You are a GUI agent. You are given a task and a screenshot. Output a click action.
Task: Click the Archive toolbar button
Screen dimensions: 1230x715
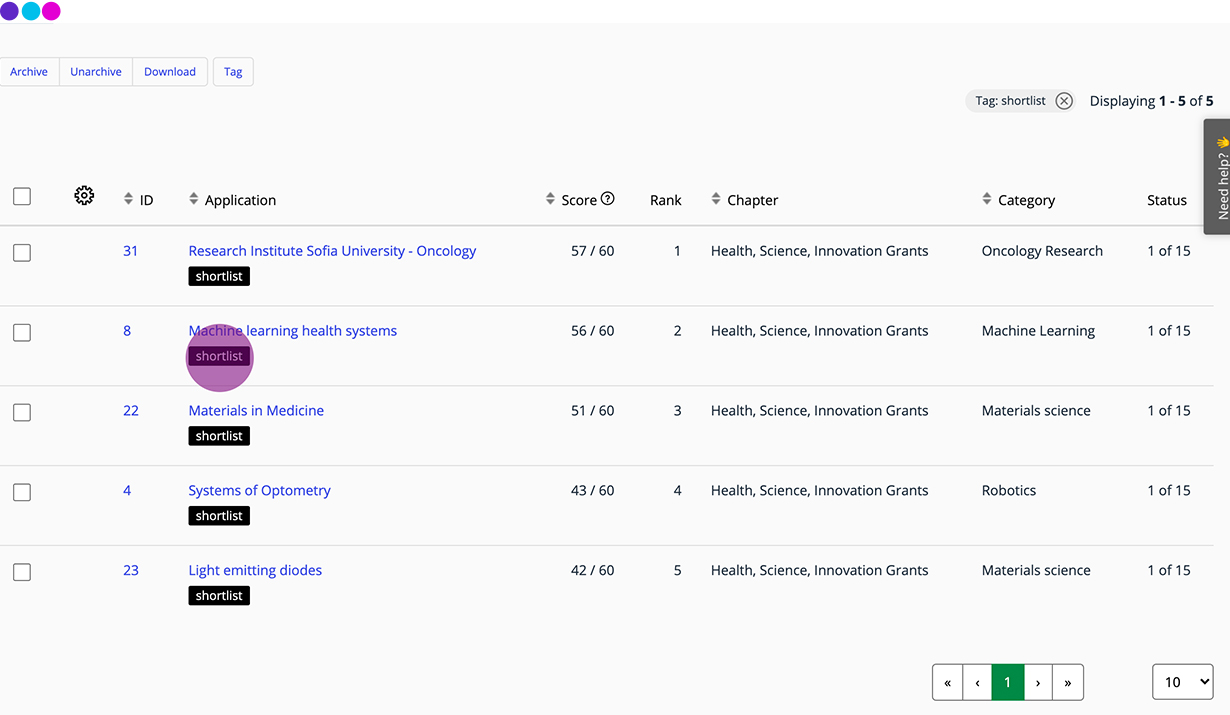29,72
